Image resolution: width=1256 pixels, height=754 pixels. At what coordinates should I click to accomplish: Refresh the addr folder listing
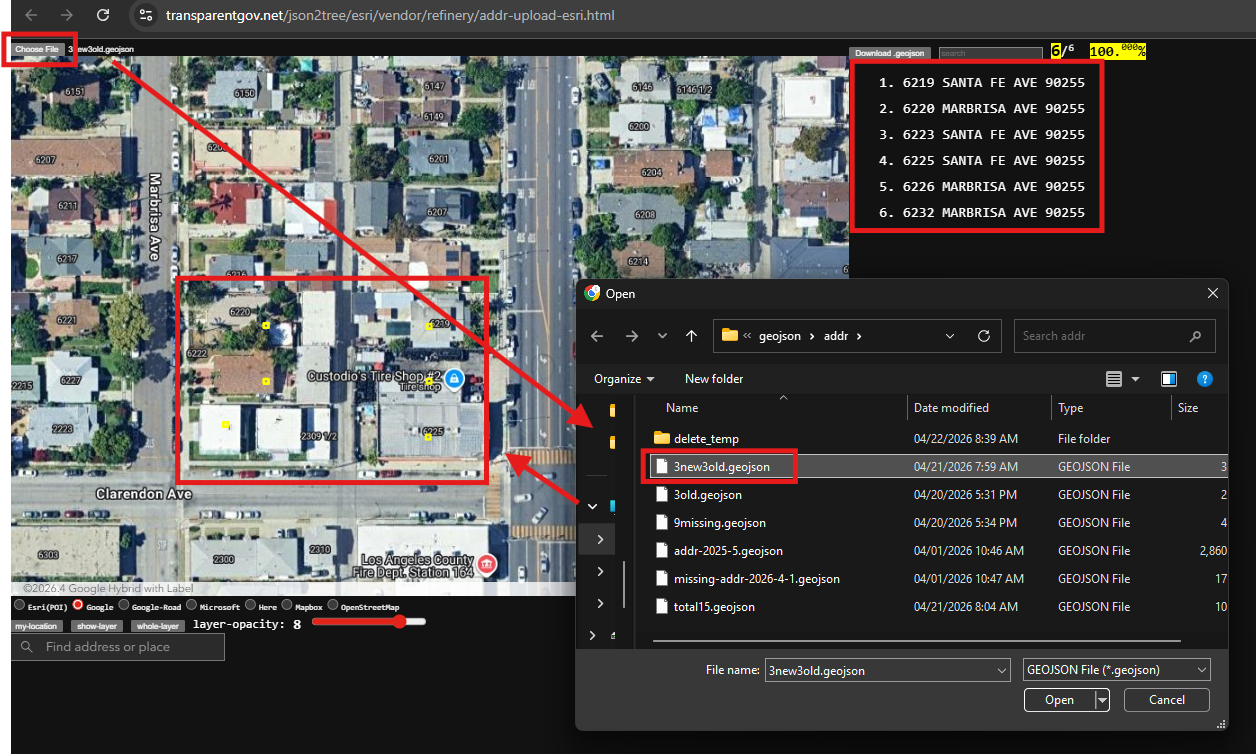pos(983,336)
